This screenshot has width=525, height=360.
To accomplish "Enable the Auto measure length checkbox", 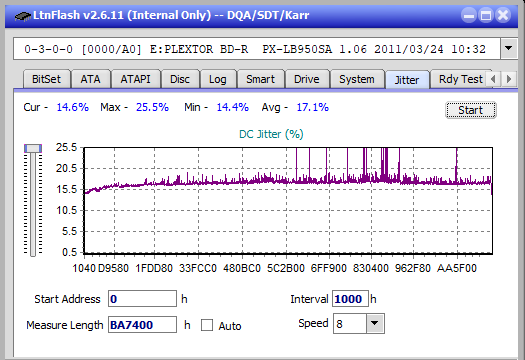I will coord(207,325).
